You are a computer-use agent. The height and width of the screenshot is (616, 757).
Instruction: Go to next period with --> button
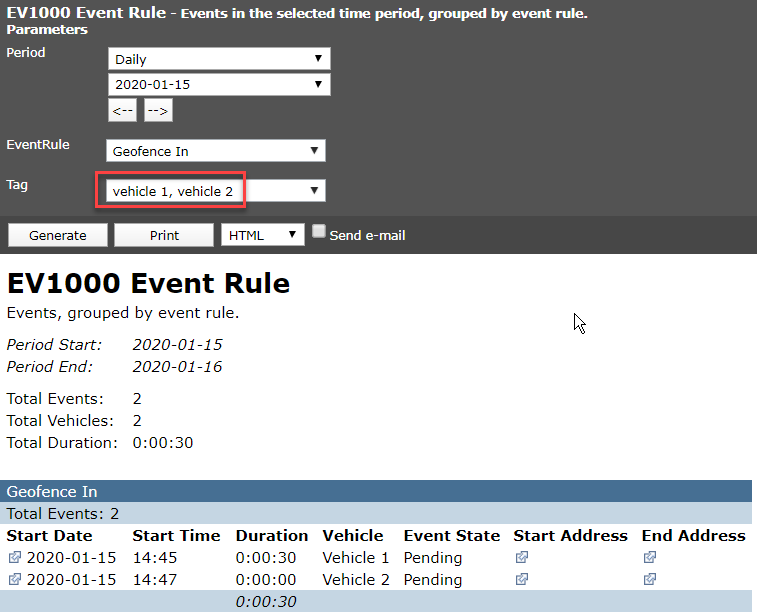tap(158, 111)
